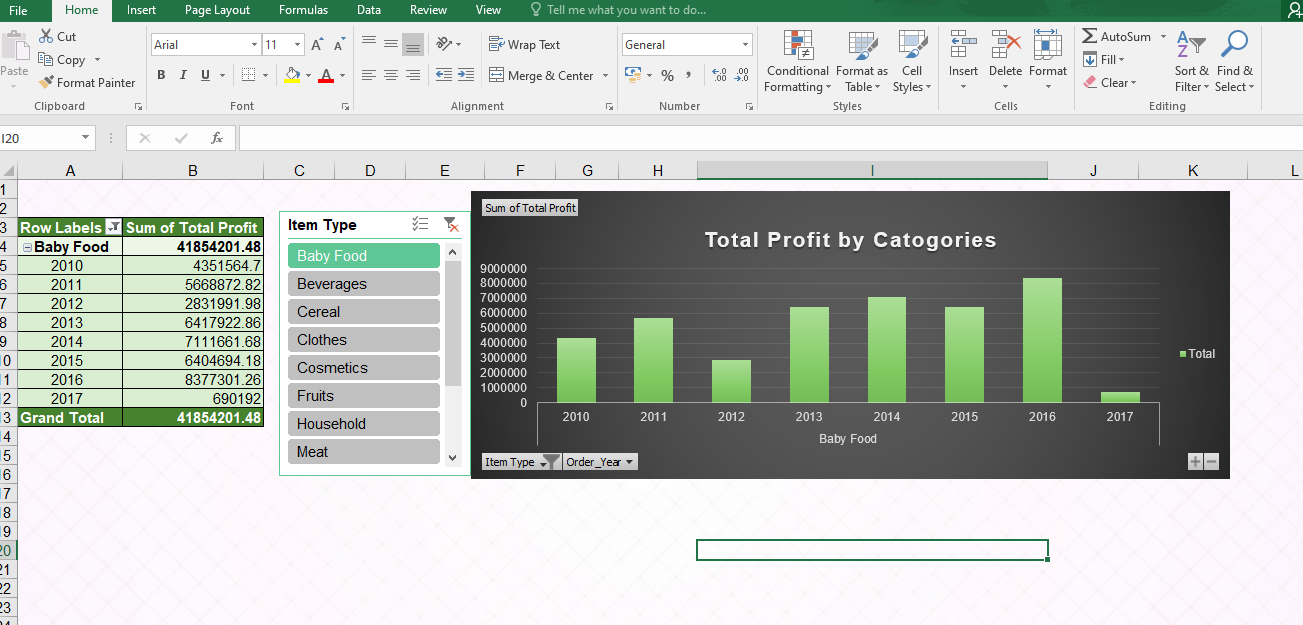Clear the Item Type slicer filter
This screenshot has height=625, width=1303.
point(452,224)
